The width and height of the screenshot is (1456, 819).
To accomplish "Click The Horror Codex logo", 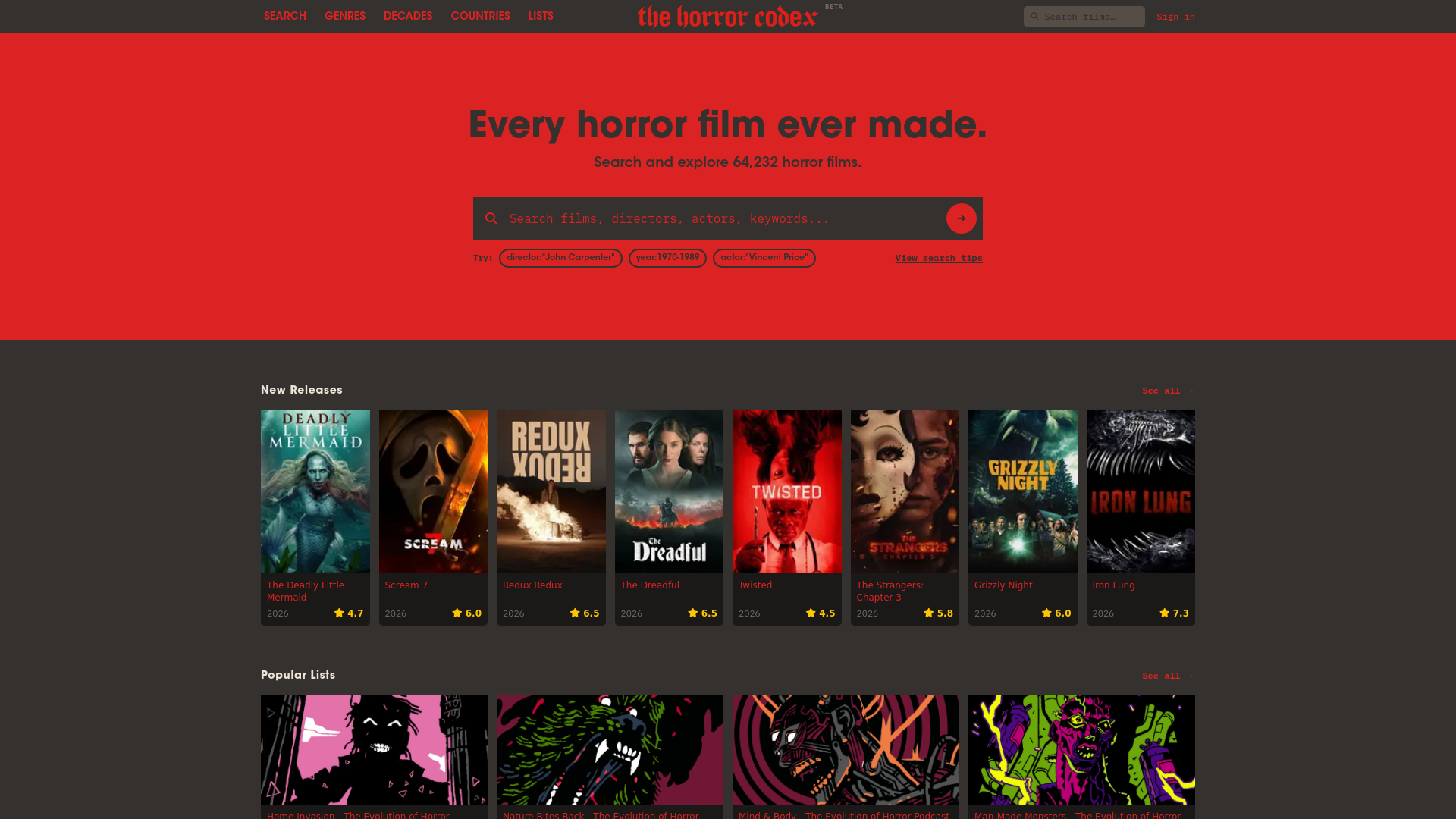I will pyautogui.click(x=727, y=16).
